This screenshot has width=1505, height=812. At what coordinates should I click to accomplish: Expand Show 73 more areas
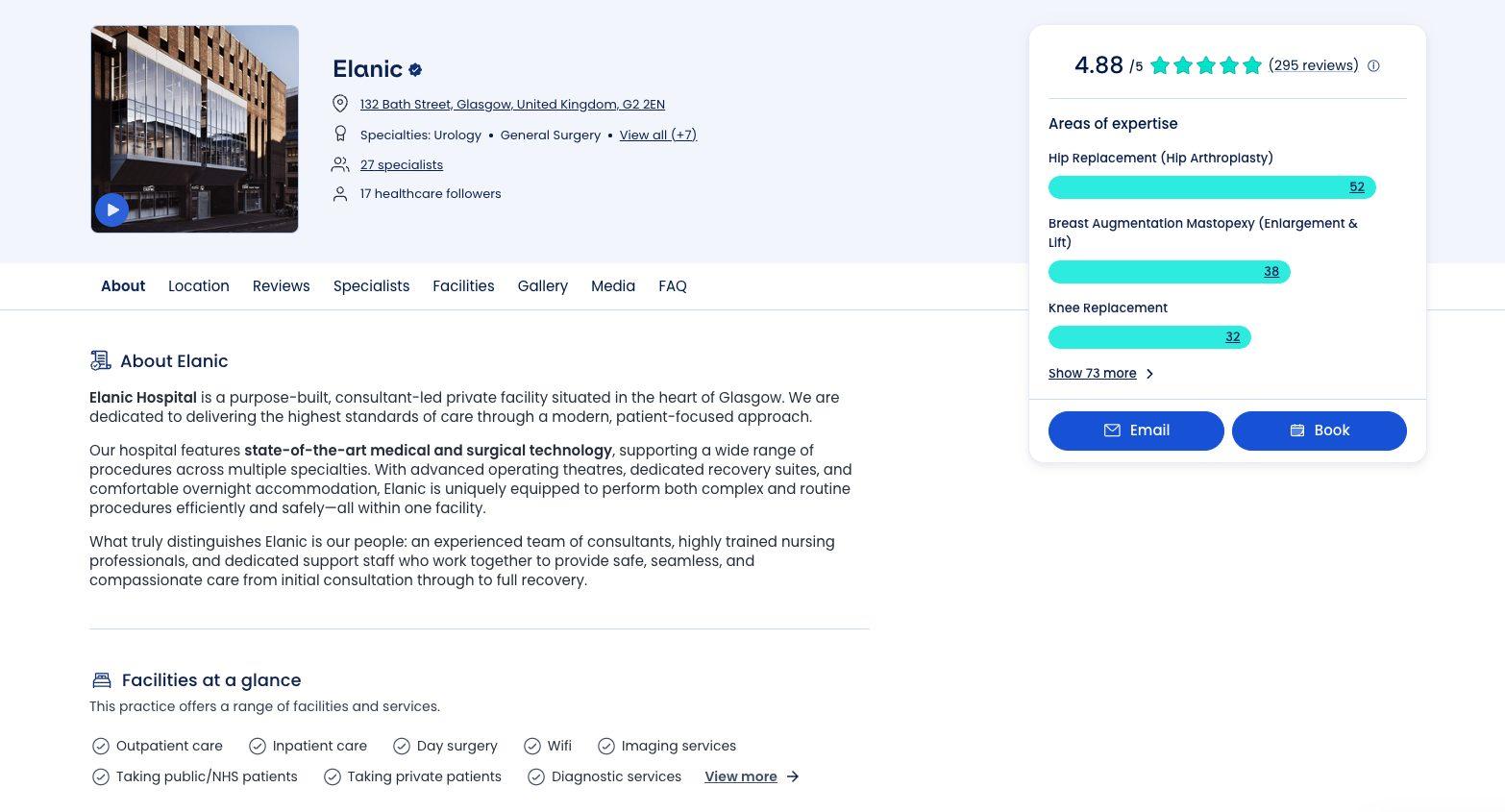pos(1101,374)
